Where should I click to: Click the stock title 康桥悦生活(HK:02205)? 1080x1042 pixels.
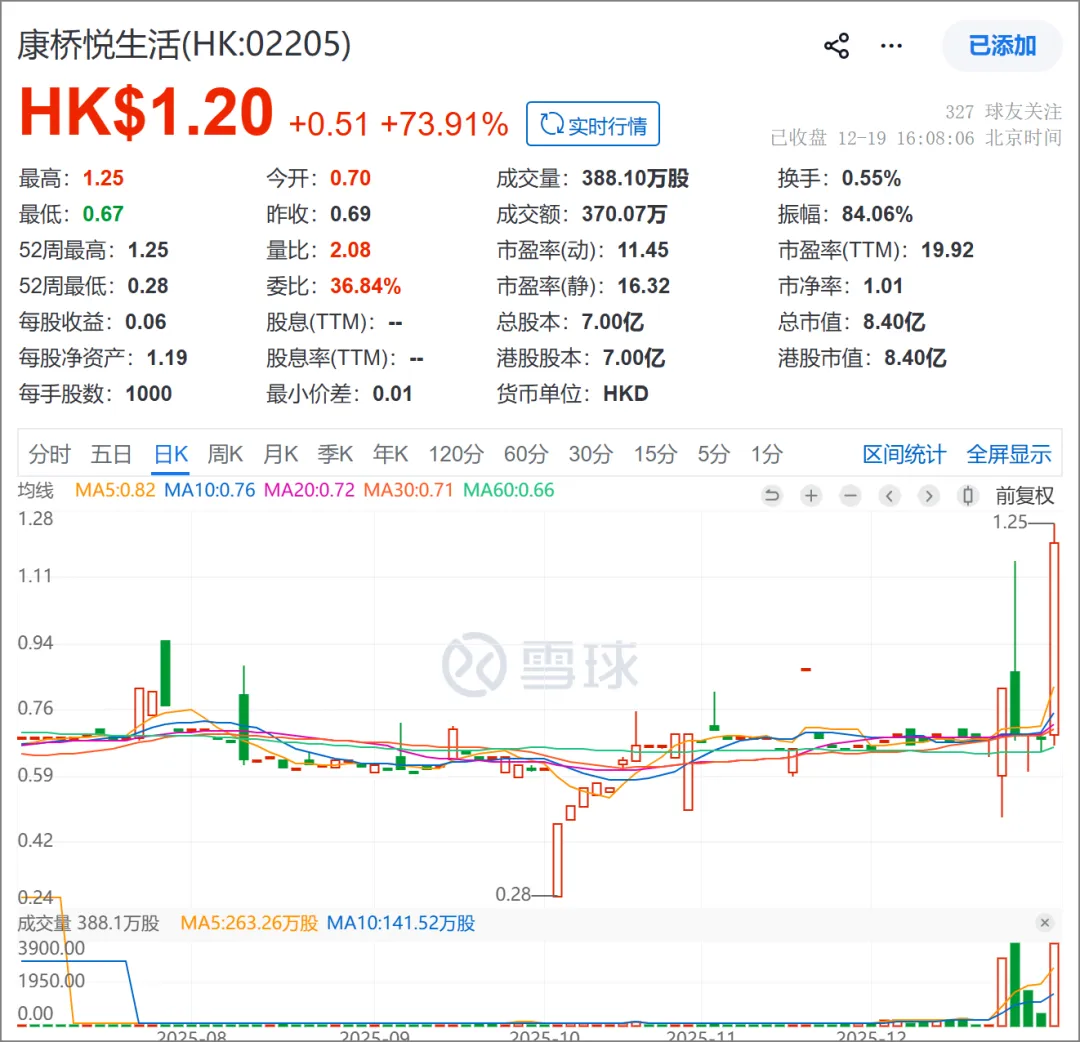184,45
